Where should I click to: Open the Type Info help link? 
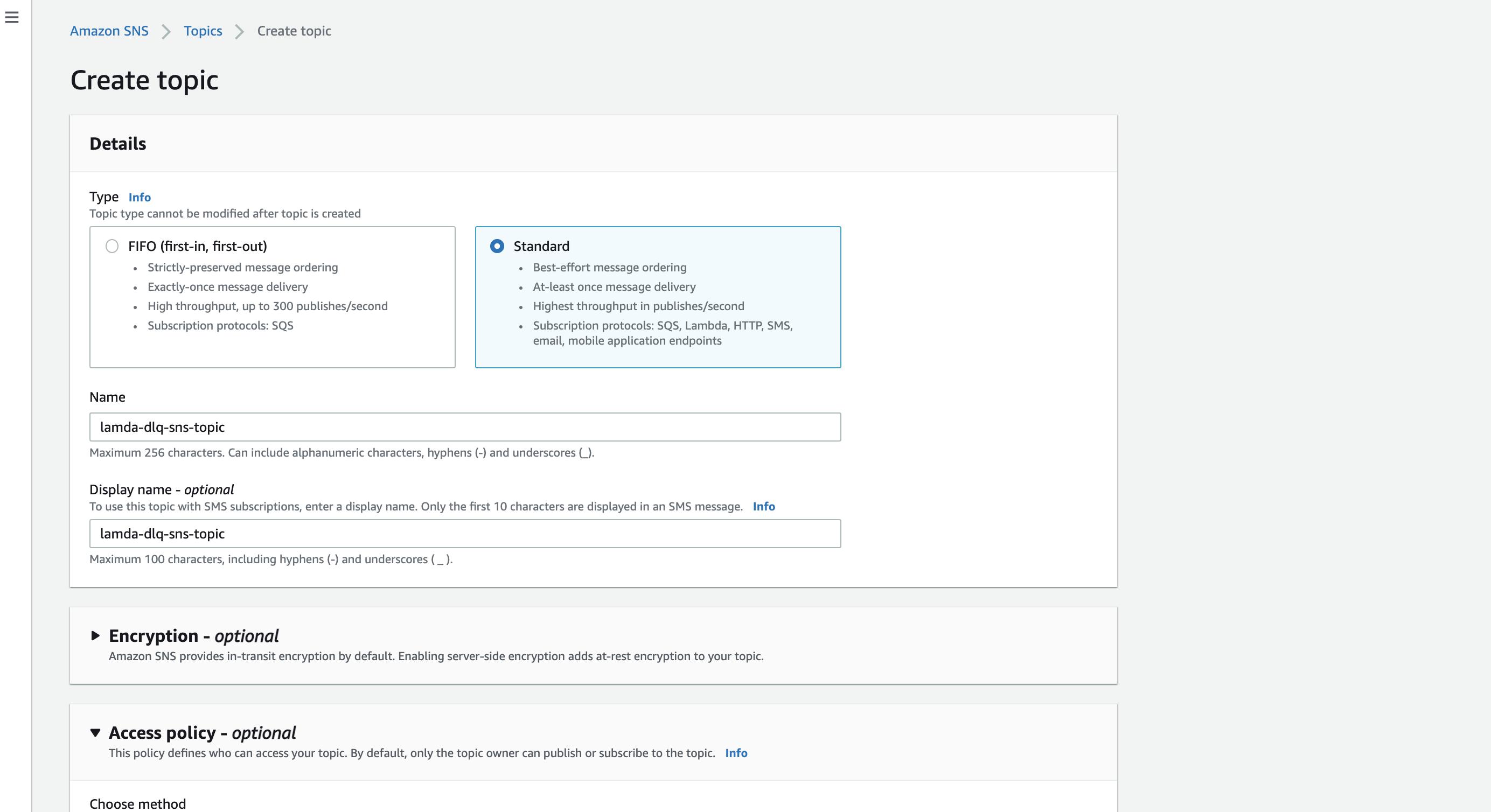[139, 198]
